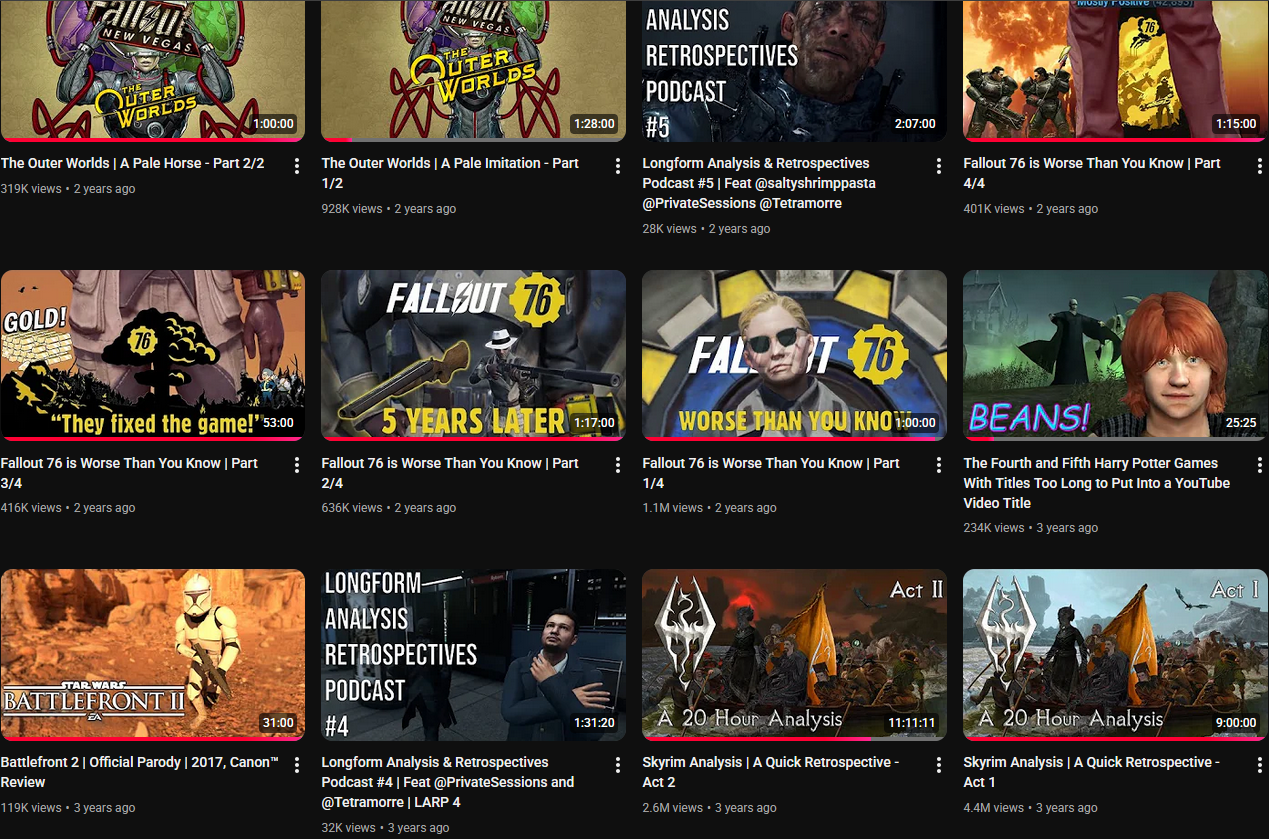Click 31:00 duration badge on Battlefront II
Image resolution: width=1269 pixels, height=839 pixels.
[278, 723]
